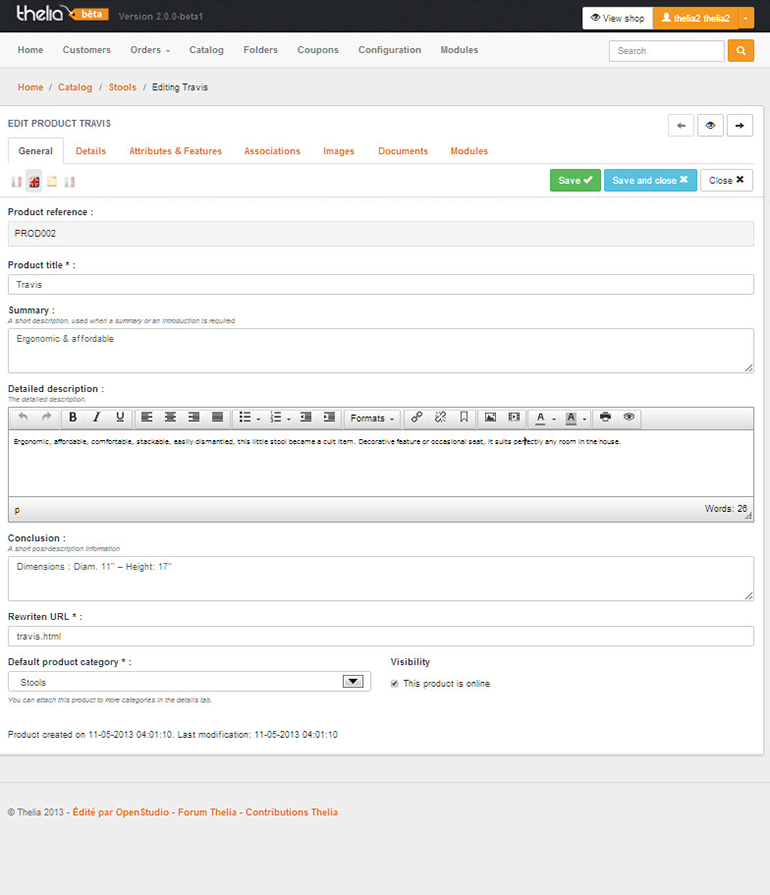This screenshot has height=895, width=770.
Task: Go to the next product using right arrow
Action: 740,125
